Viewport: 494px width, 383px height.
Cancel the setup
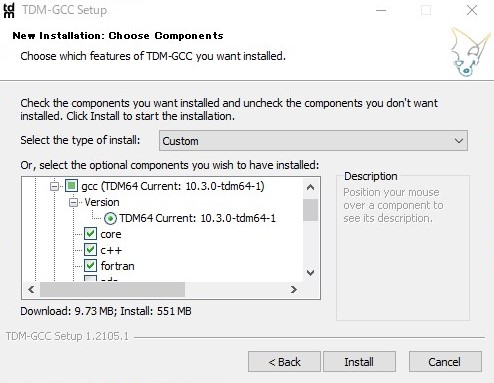coord(445,362)
